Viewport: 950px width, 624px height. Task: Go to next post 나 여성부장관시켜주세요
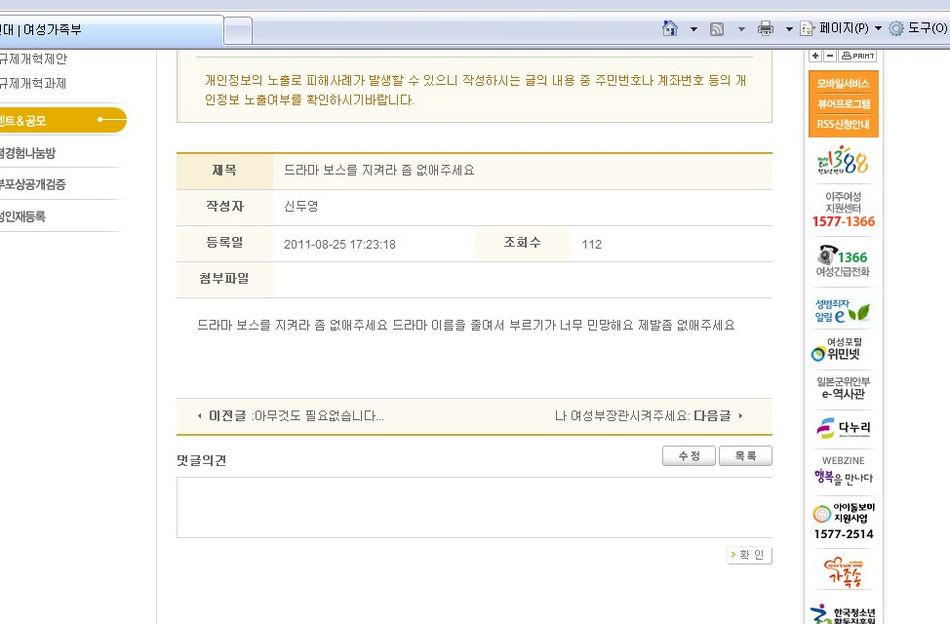pos(648,416)
